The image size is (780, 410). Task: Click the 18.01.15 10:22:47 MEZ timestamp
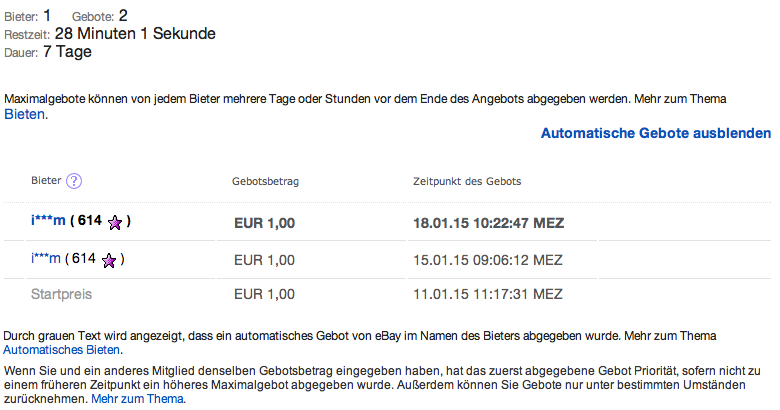488,223
